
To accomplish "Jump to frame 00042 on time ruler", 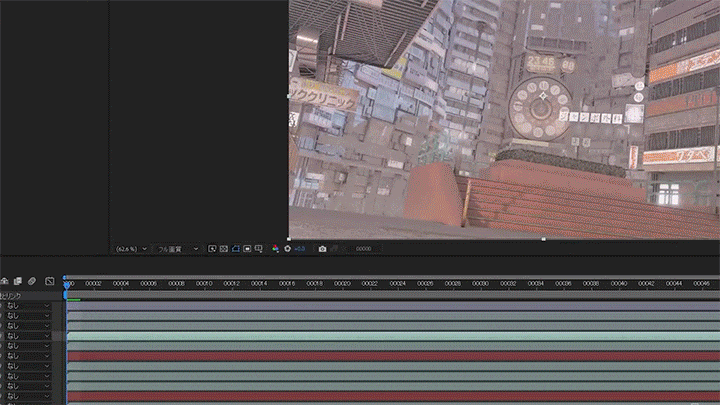I will click(647, 284).
